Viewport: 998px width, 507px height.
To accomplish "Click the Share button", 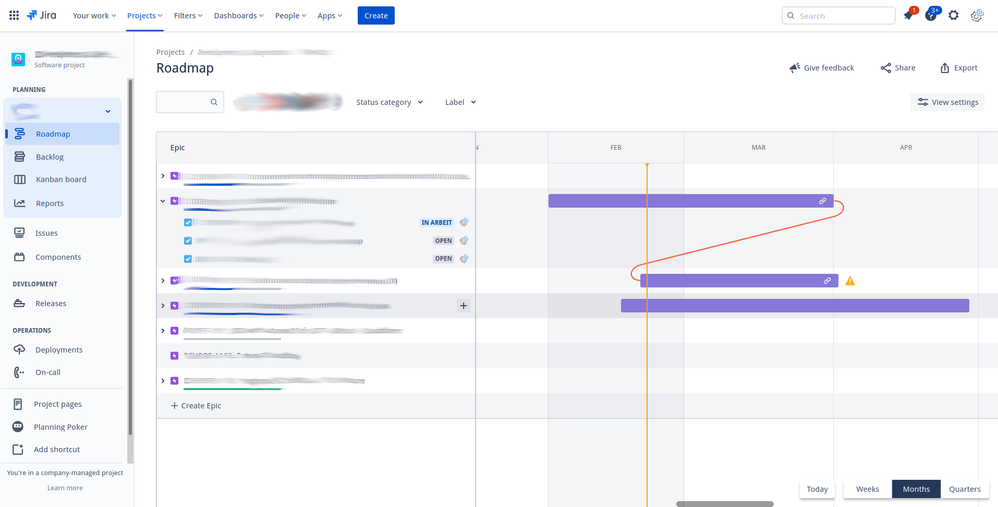I will [898, 67].
